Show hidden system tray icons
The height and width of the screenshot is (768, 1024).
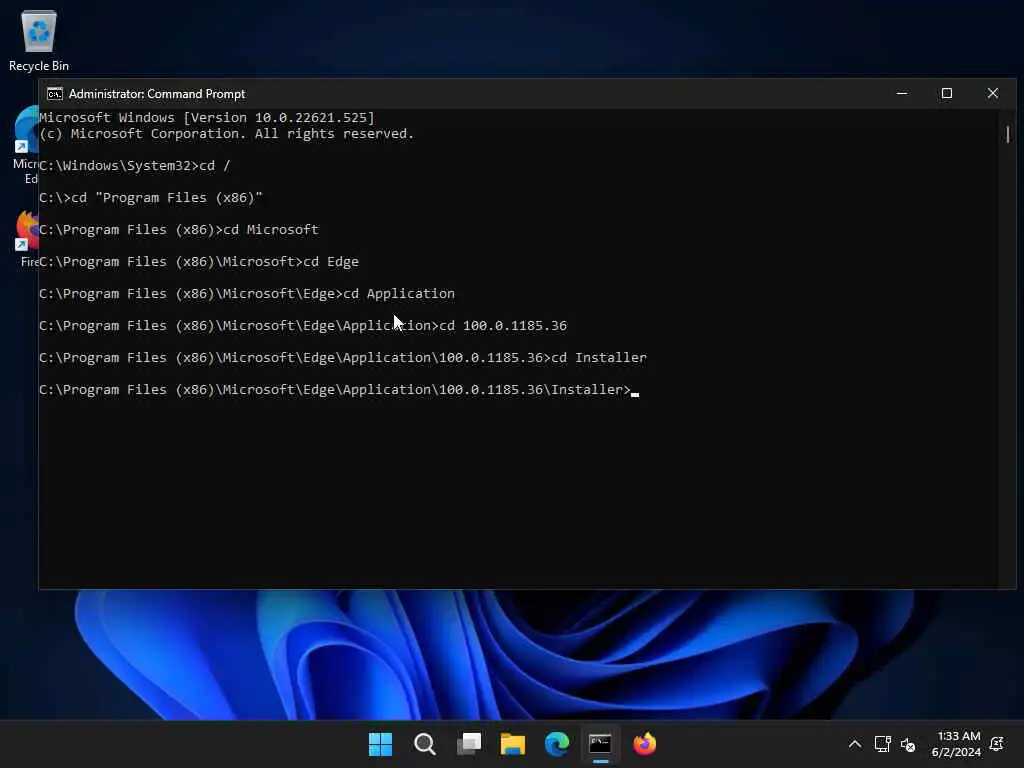coord(855,744)
